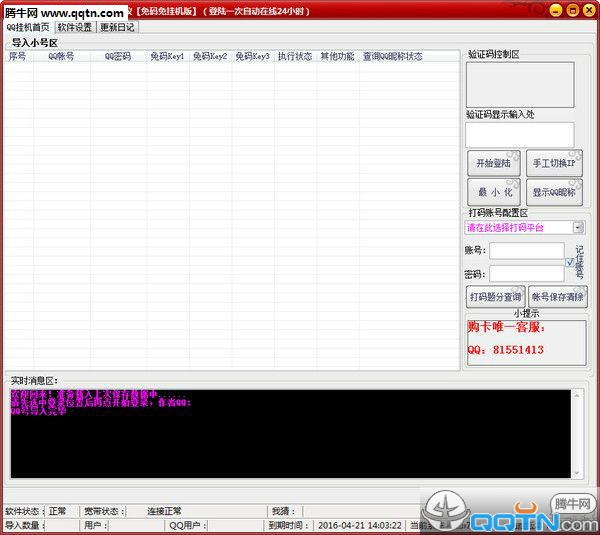Click the 验证码显示输入处 text field

pos(520,135)
